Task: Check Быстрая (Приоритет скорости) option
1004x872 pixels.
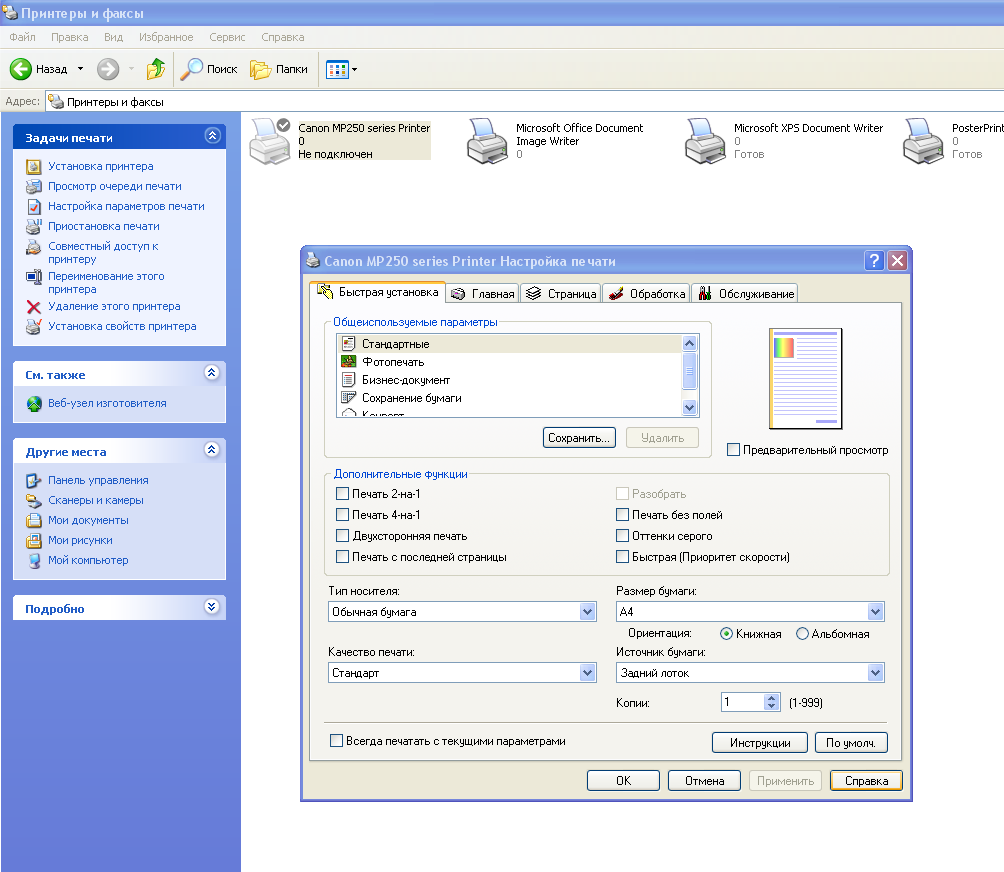Action: click(622, 557)
